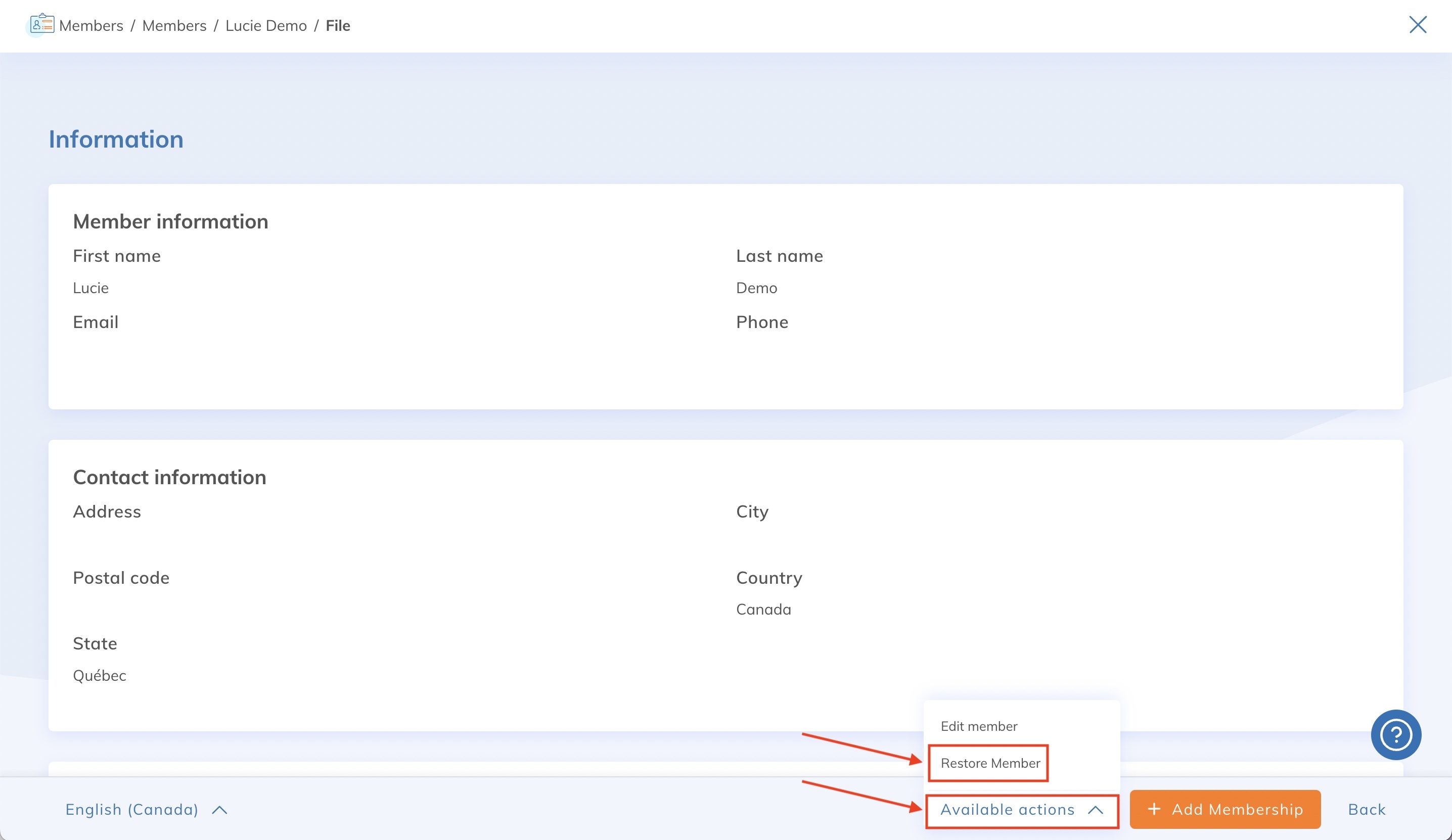The height and width of the screenshot is (840, 1452).
Task: Navigate to Lucie Demo breadcrumb
Action: click(x=265, y=26)
